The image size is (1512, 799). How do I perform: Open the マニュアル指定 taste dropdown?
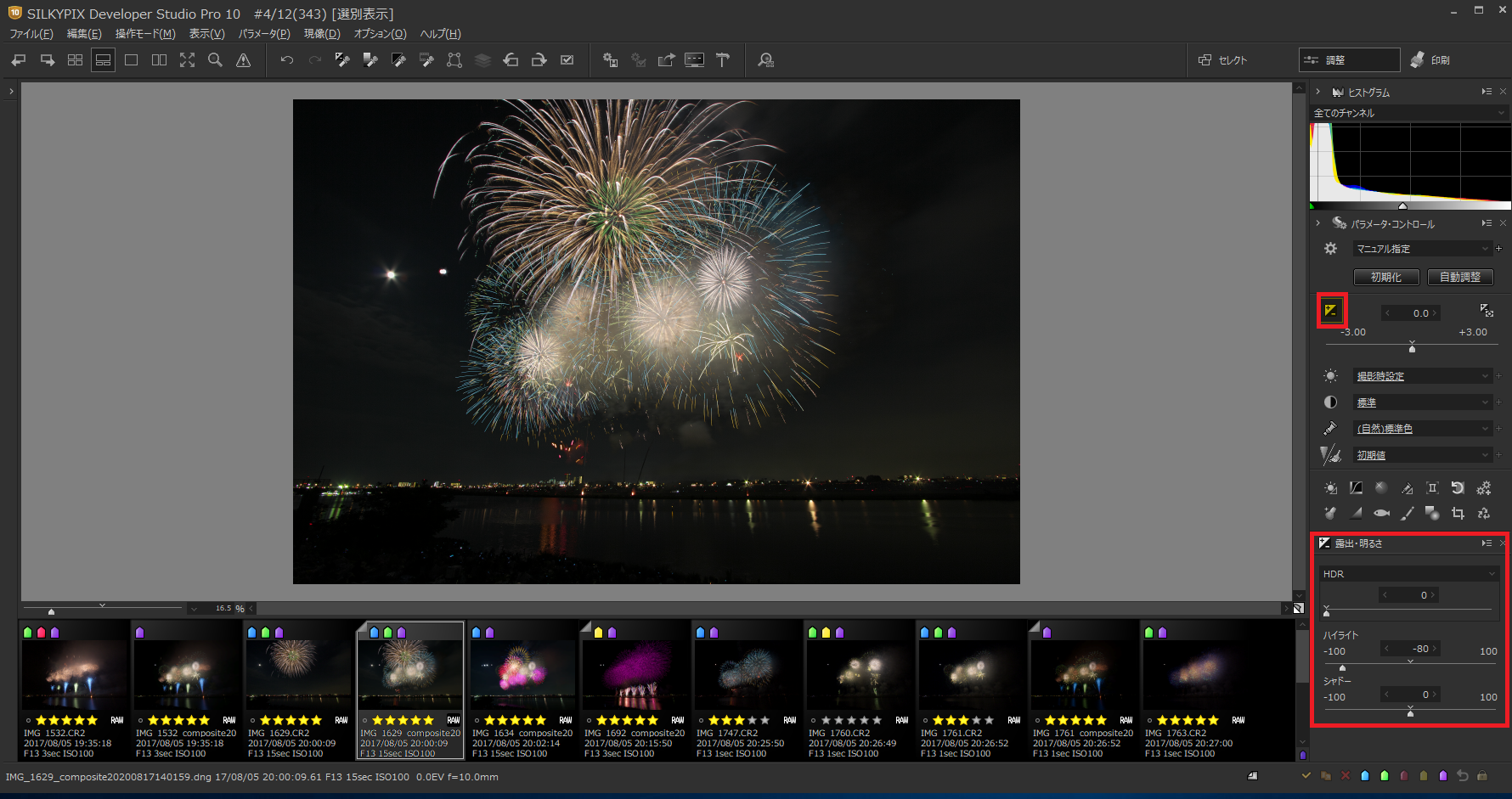(x=1422, y=249)
